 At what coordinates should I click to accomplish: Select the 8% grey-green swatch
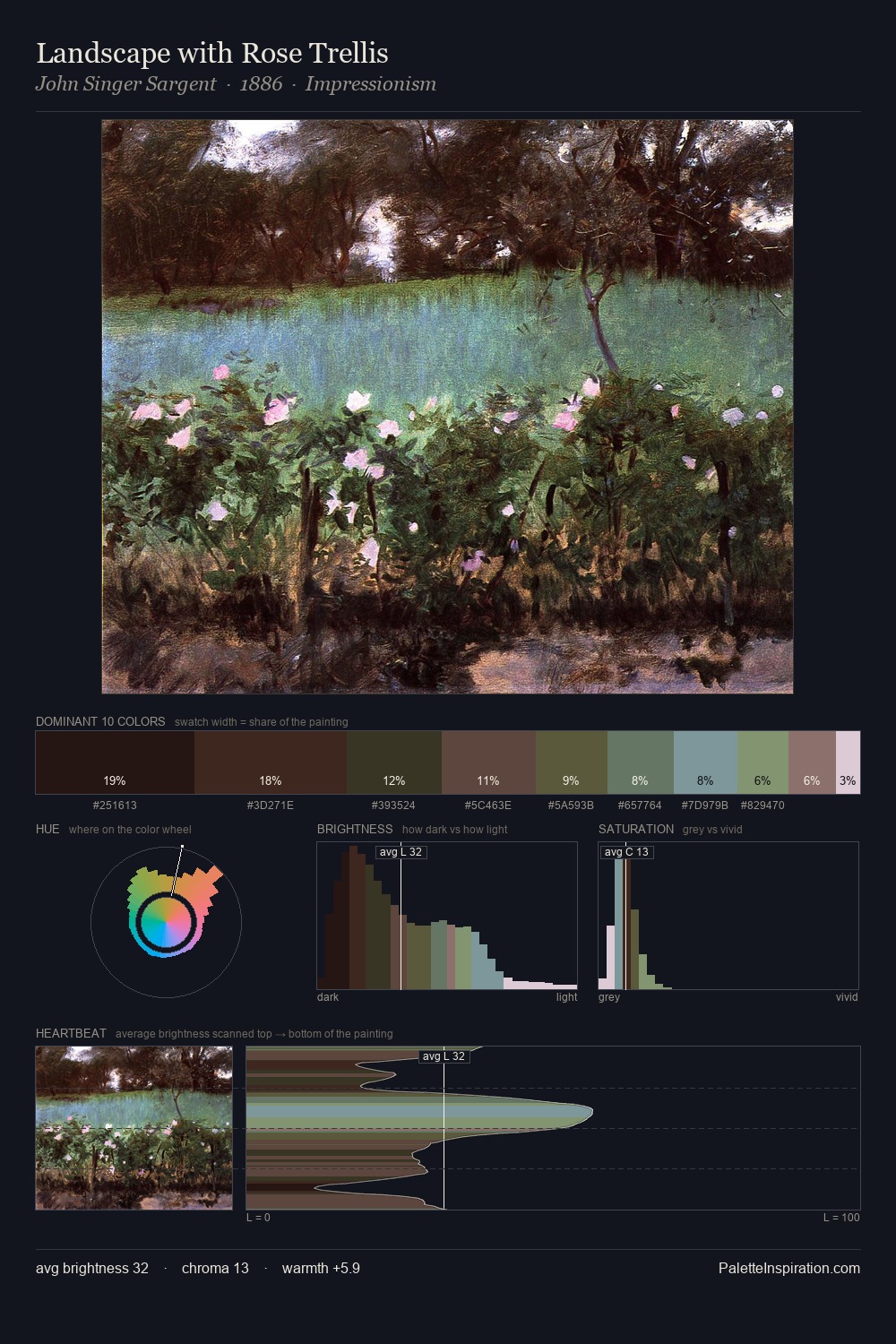click(640, 762)
